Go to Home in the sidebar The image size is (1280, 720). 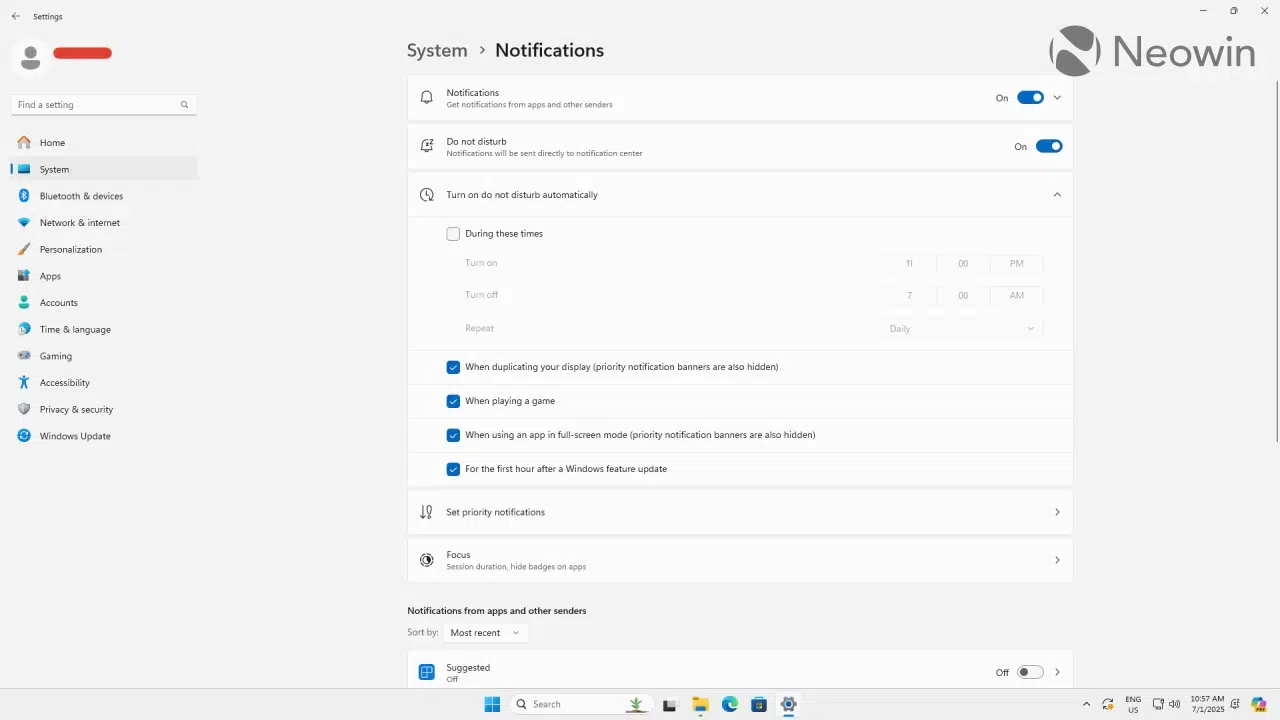pyautogui.click(x=104, y=143)
